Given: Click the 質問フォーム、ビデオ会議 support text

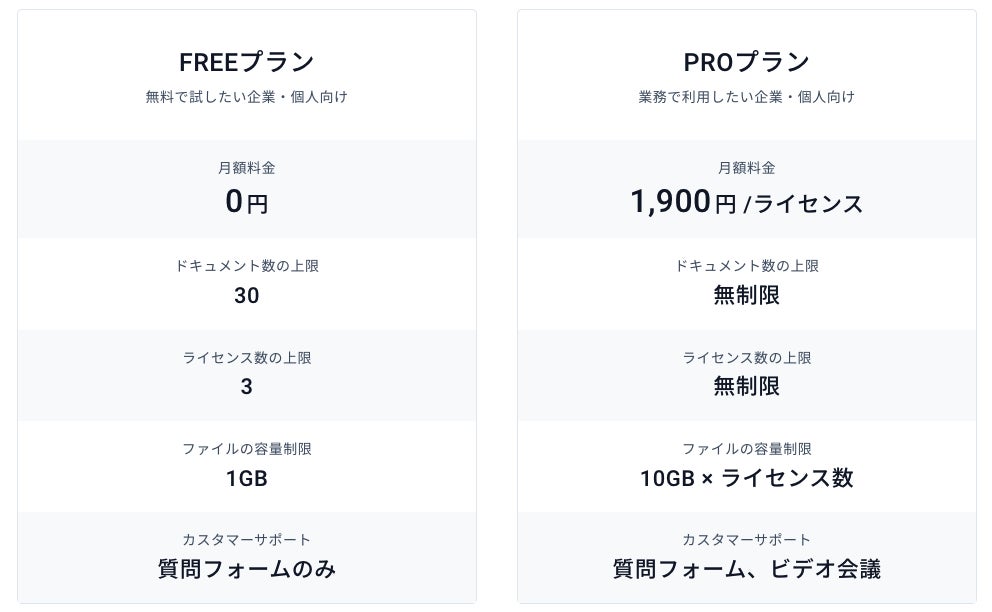Looking at the screenshot, I should [746, 569].
